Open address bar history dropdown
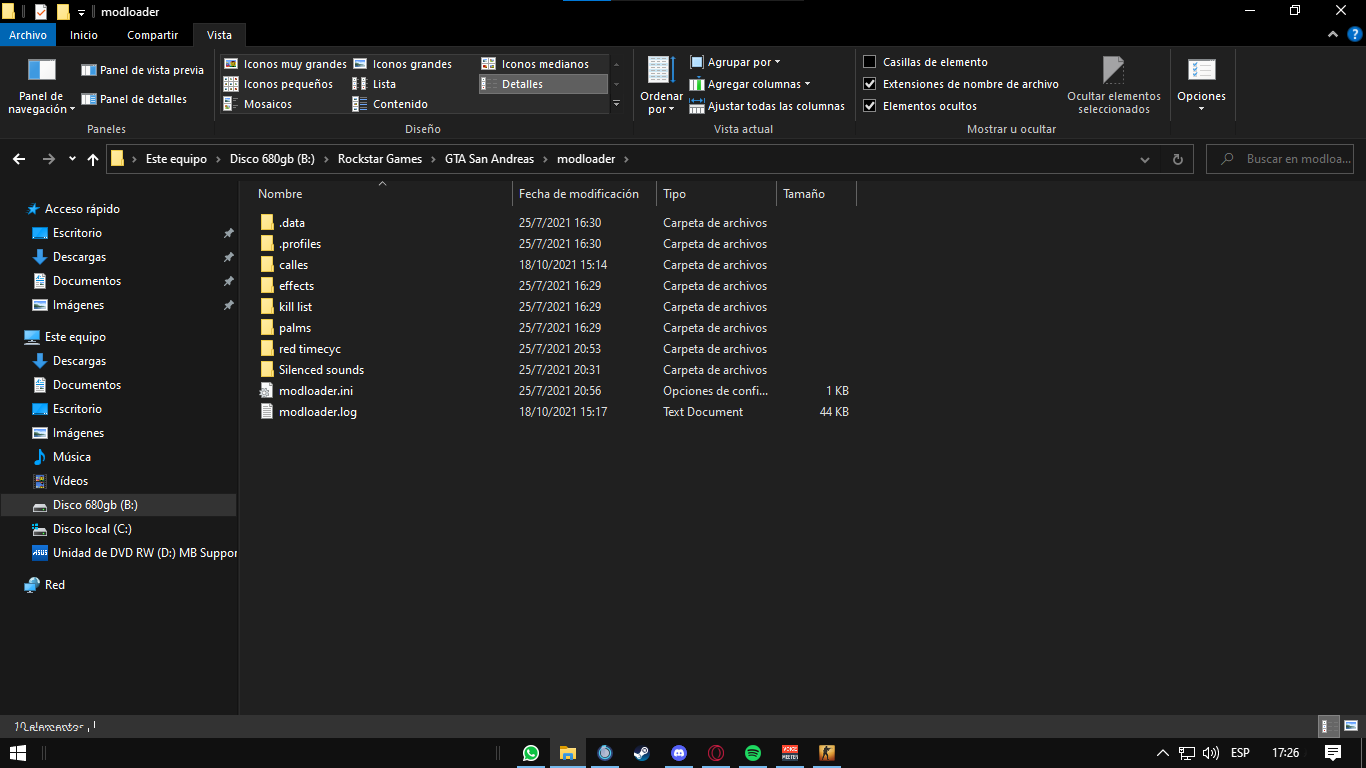Screen dimensions: 1366x768 point(1145,159)
